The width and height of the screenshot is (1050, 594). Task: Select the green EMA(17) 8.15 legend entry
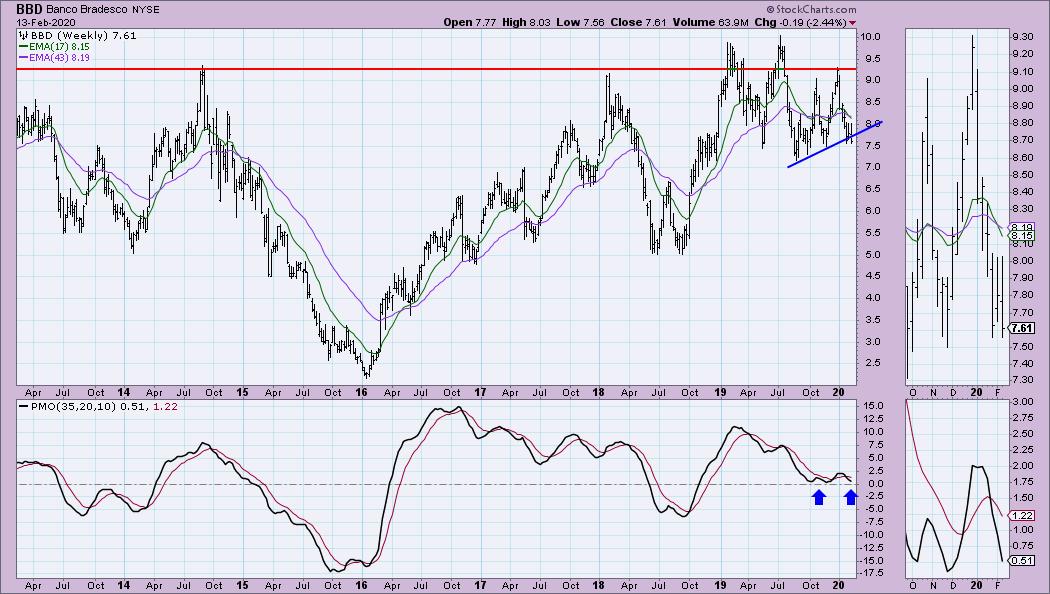click(x=59, y=47)
